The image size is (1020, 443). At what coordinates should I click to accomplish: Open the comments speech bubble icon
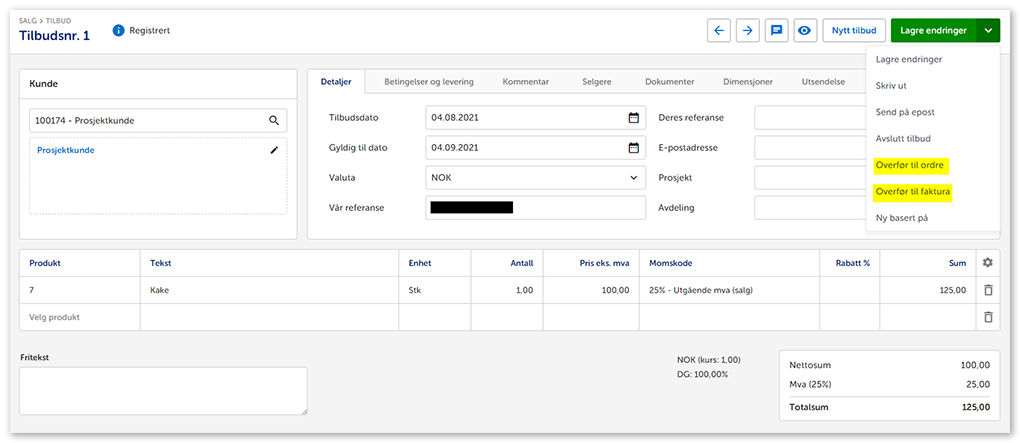tap(776, 31)
